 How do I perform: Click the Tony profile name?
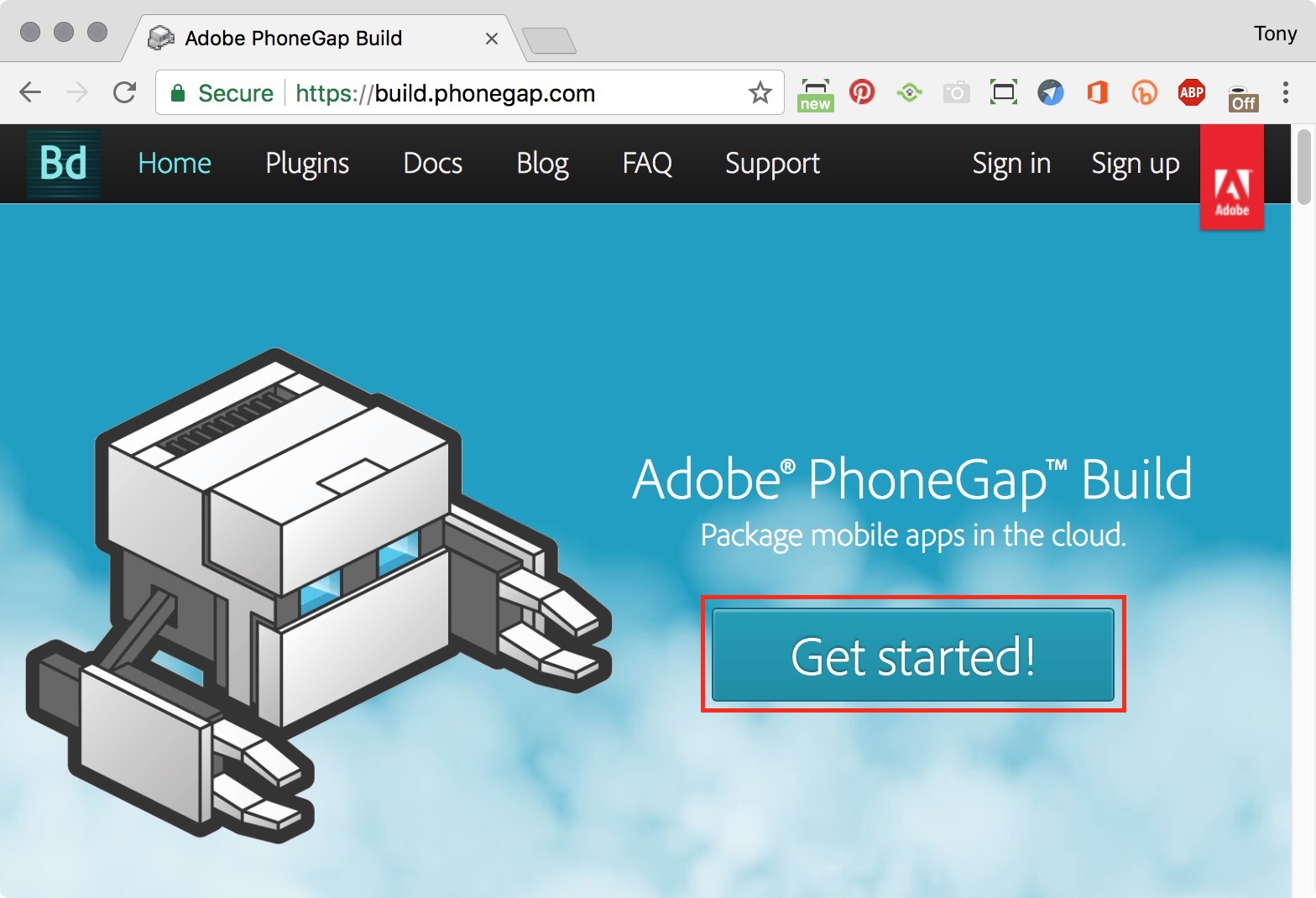point(1275,34)
